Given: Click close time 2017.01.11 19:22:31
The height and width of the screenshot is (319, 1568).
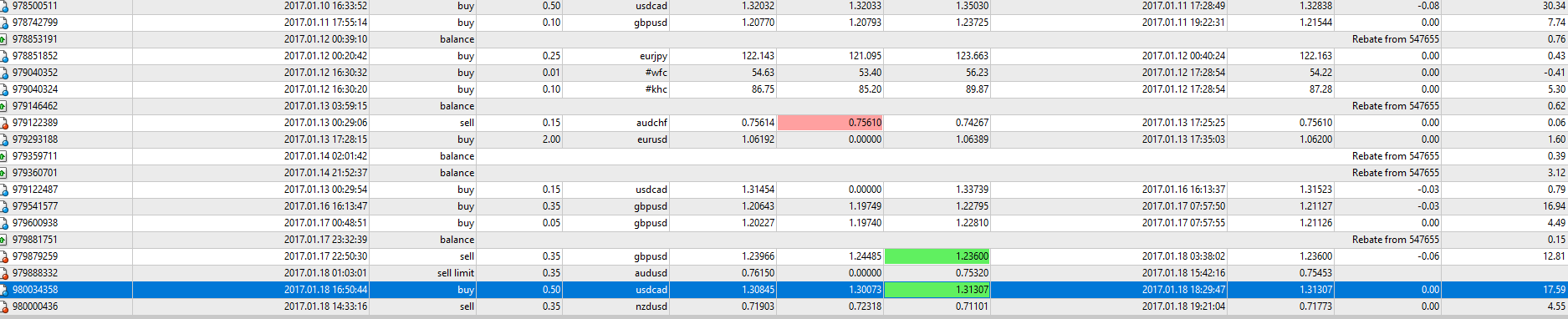Looking at the screenshot, I should pos(1183,23).
